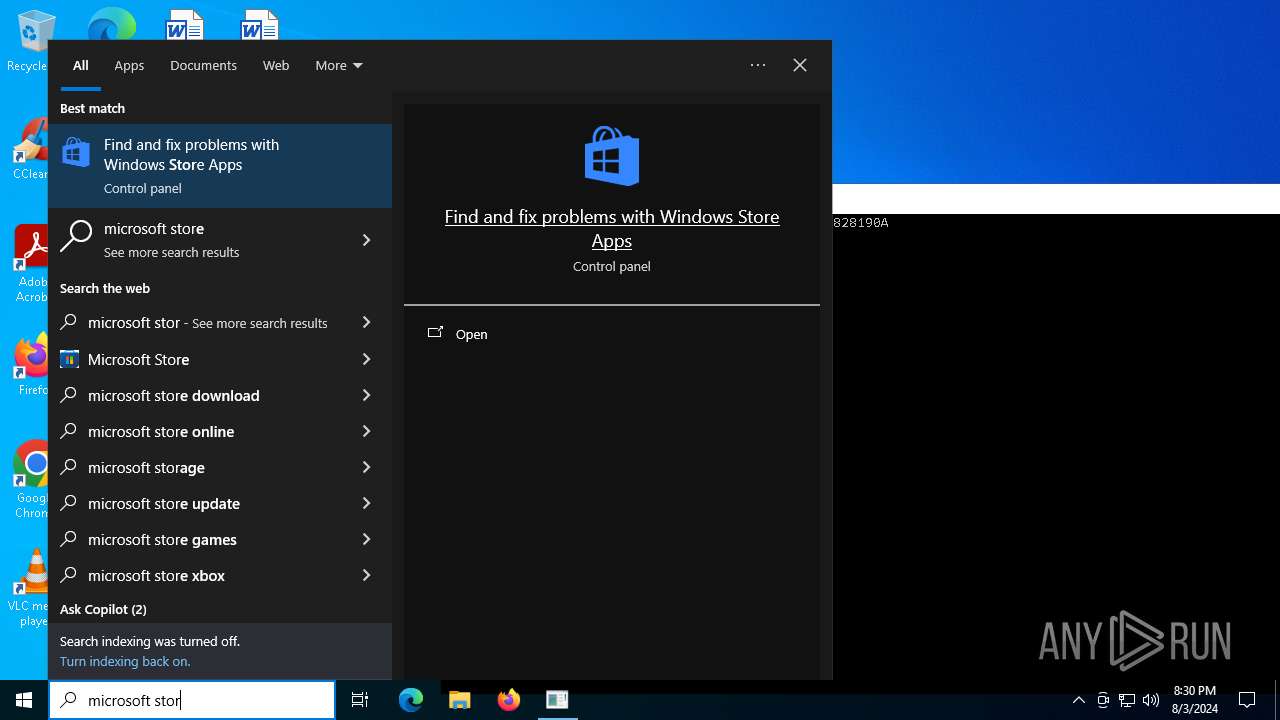This screenshot has width=1280, height=720.
Task: Expand arrow for 'microsoft store xbox'
Action: point(366,575)
